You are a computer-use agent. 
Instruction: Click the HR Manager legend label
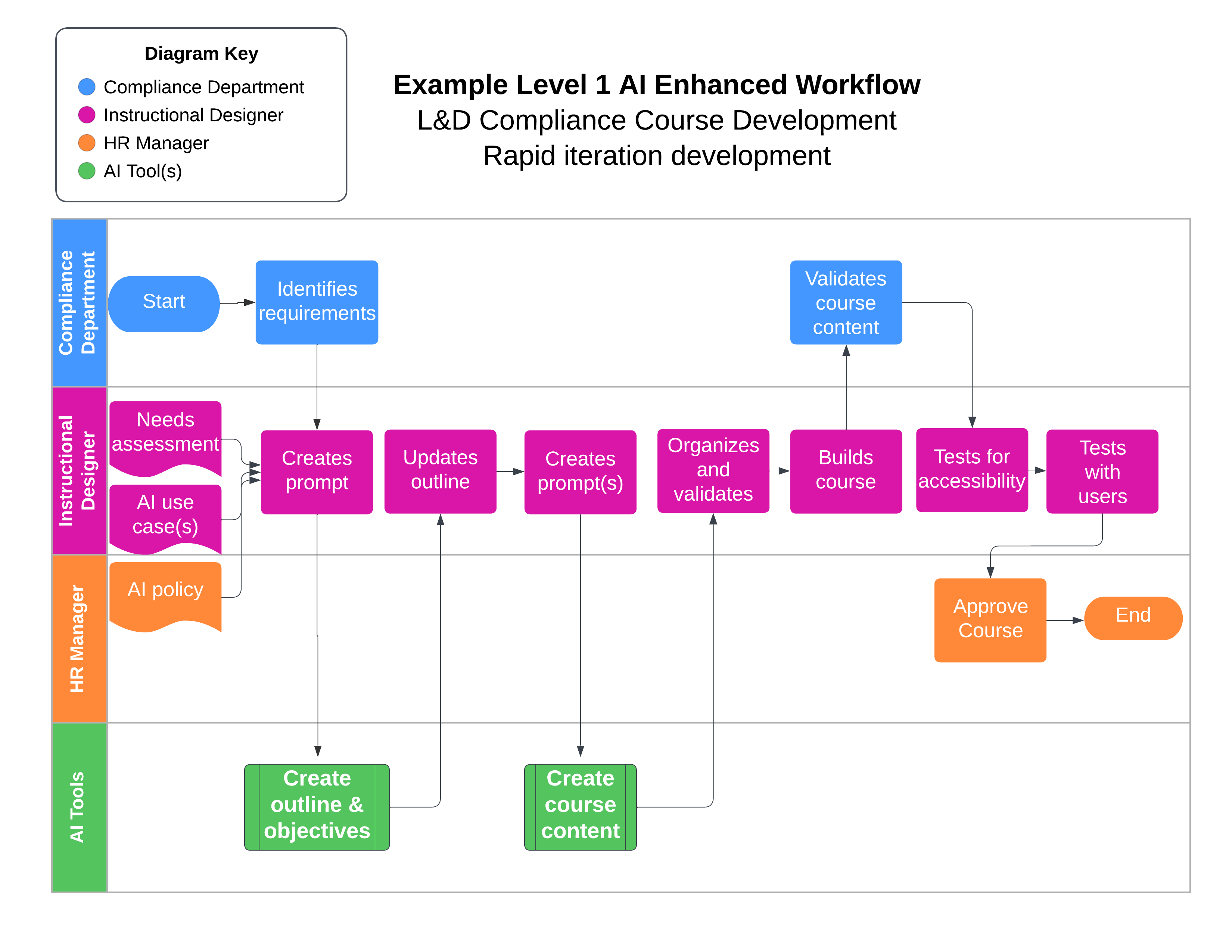[156, 143]
